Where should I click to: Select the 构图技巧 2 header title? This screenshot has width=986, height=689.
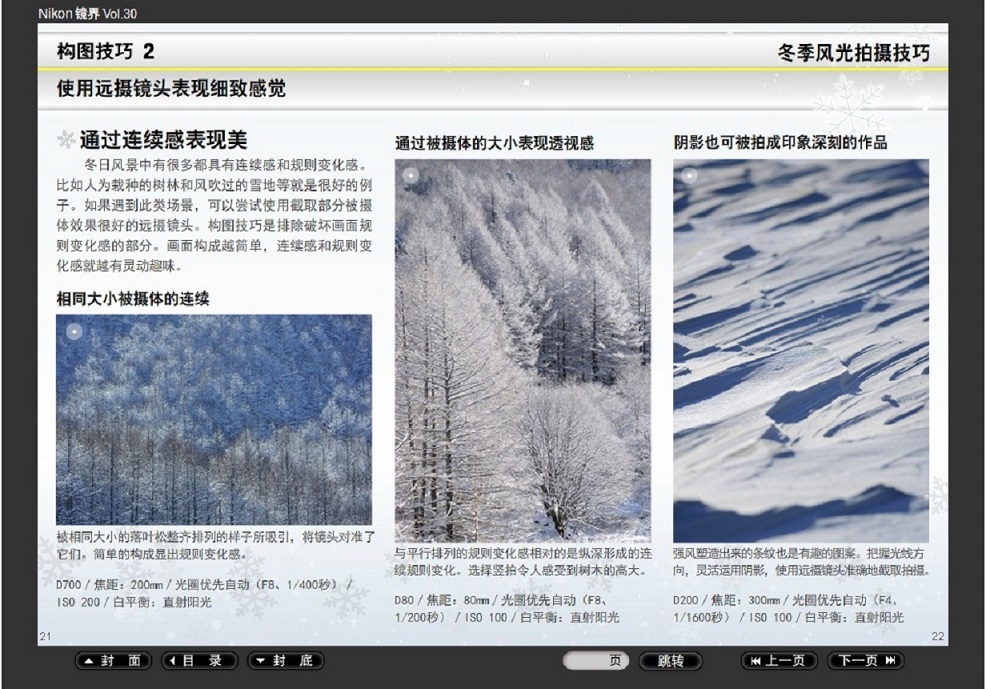click(106, 52)
